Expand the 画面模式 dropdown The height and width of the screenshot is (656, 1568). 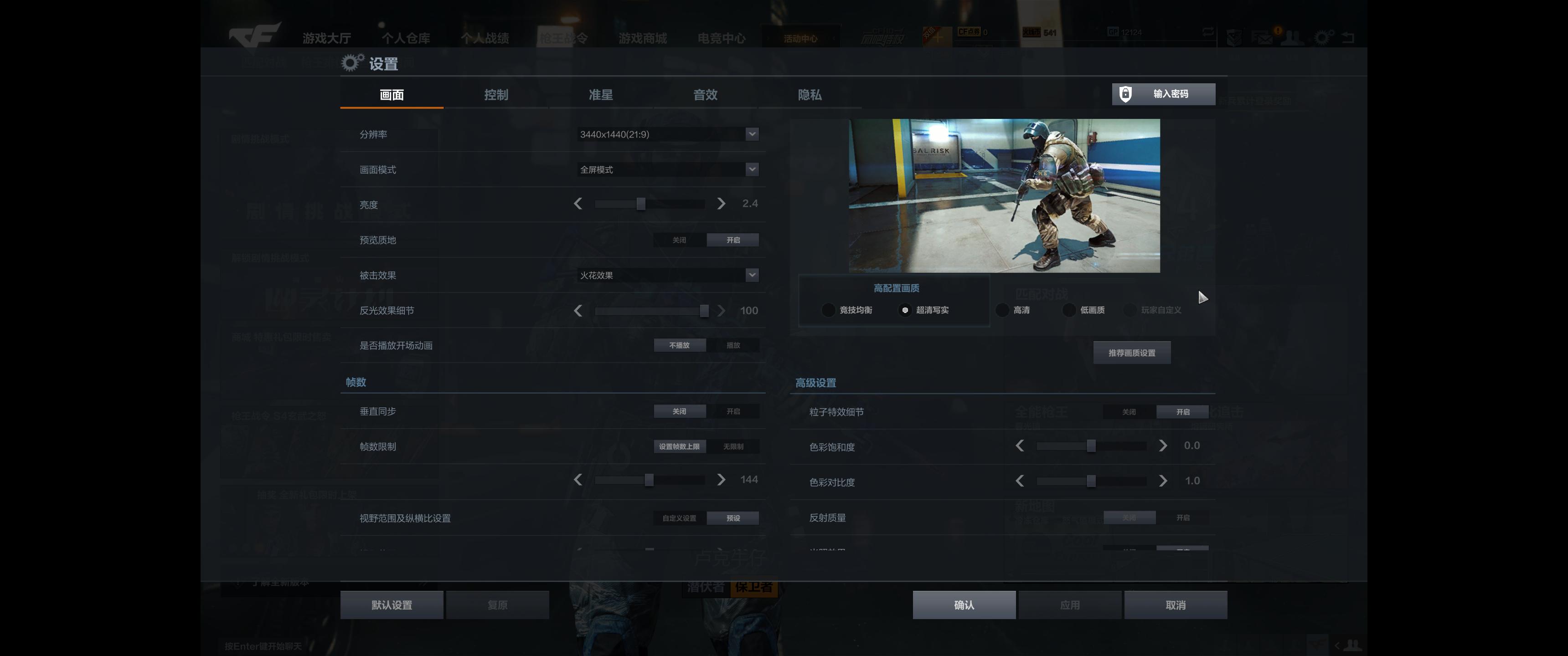[668, 169]
